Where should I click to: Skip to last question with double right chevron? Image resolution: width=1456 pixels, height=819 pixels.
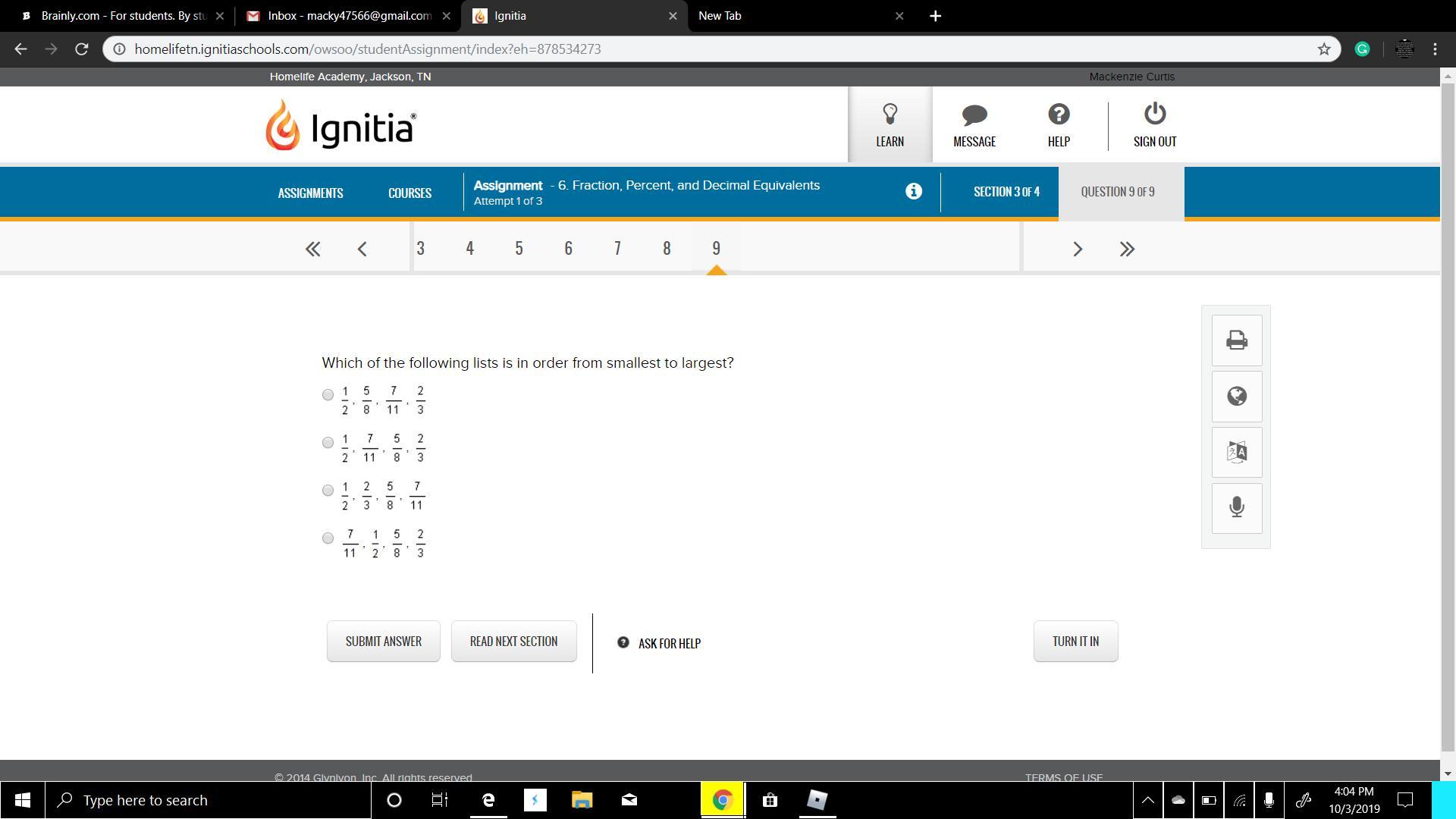(x=1127, y=249)
